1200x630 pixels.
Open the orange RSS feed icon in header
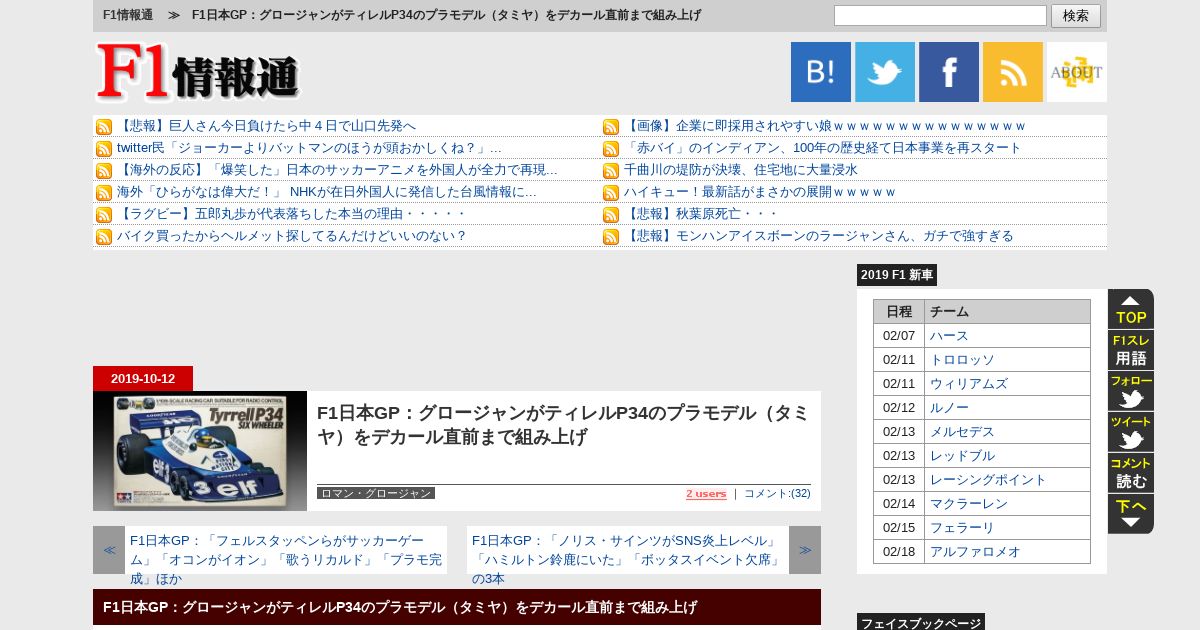click(1013, 72)
